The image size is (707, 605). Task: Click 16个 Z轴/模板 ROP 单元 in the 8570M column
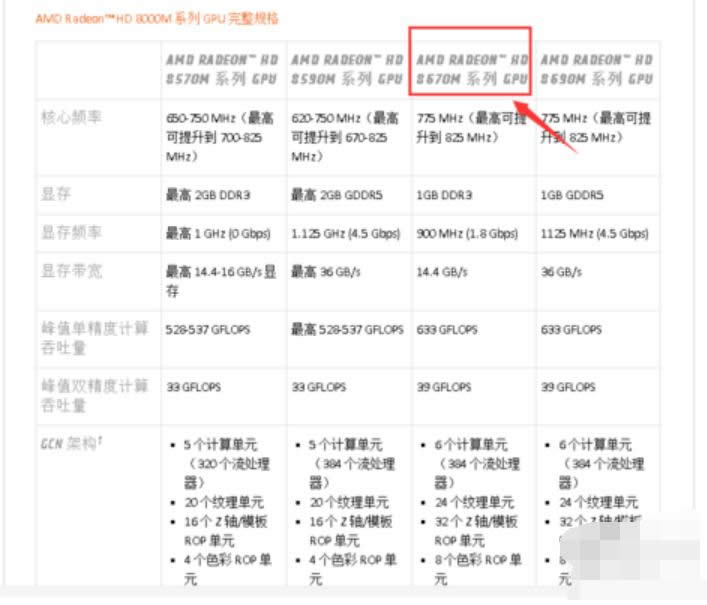pos(225,531)
